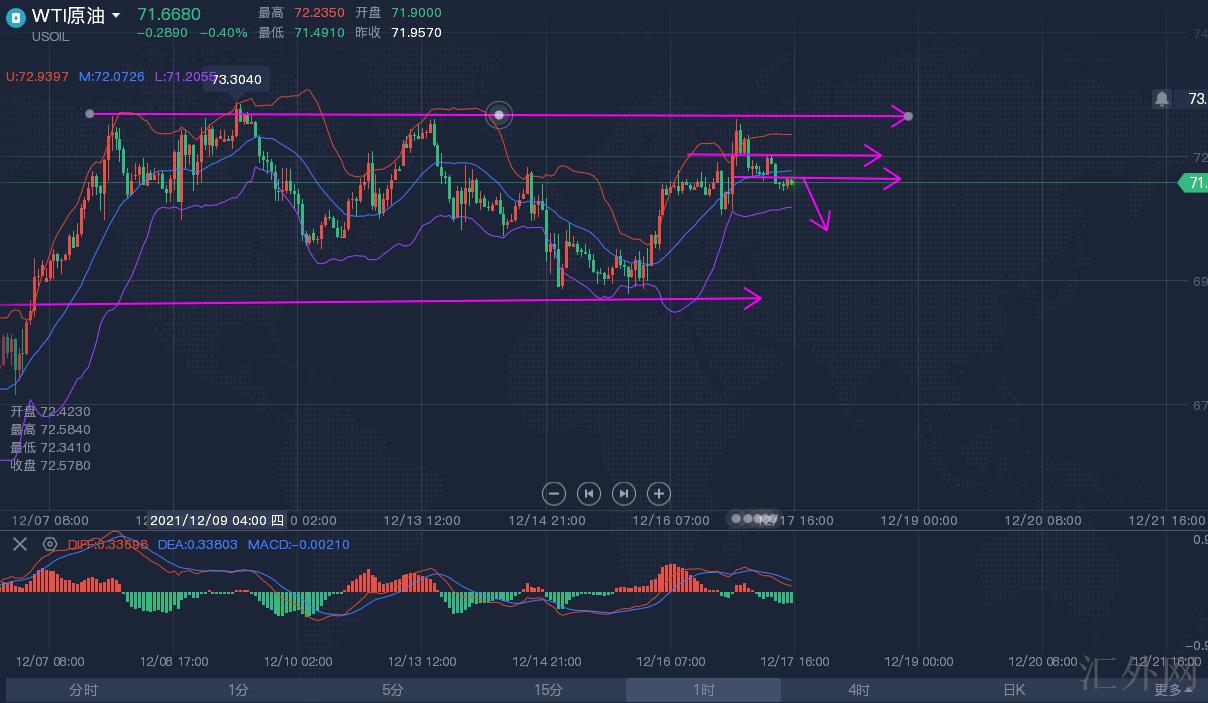Click the selected trendline's middle handle

pyautogui.click(x=499, y=115)
